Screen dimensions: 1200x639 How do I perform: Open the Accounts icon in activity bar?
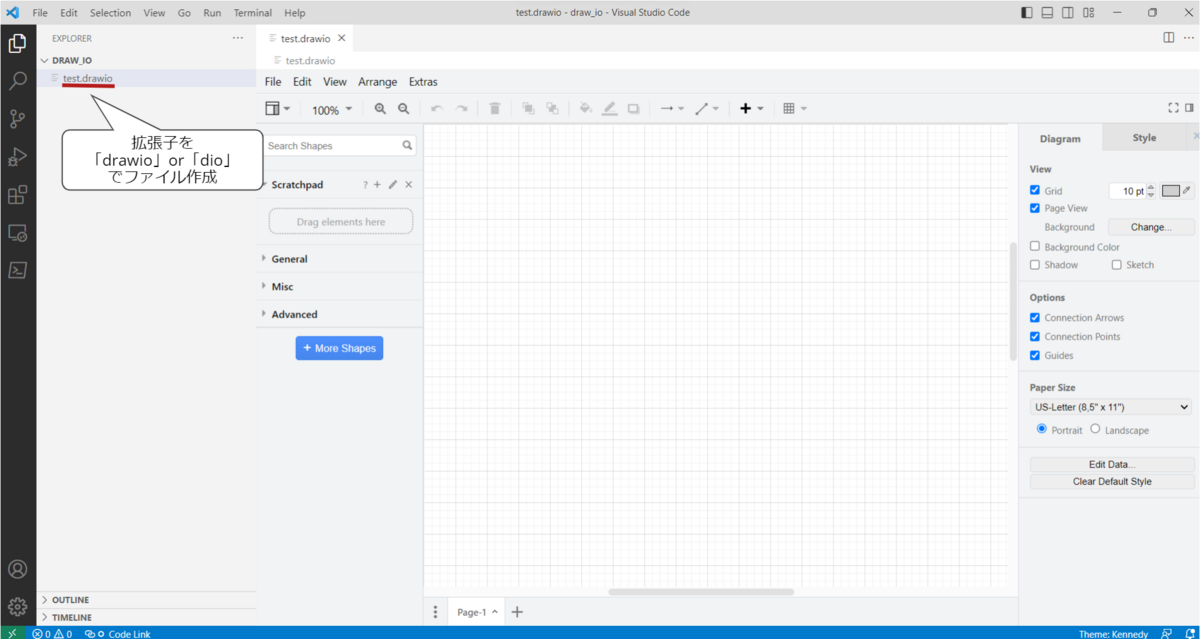click(x=17, y=569)
